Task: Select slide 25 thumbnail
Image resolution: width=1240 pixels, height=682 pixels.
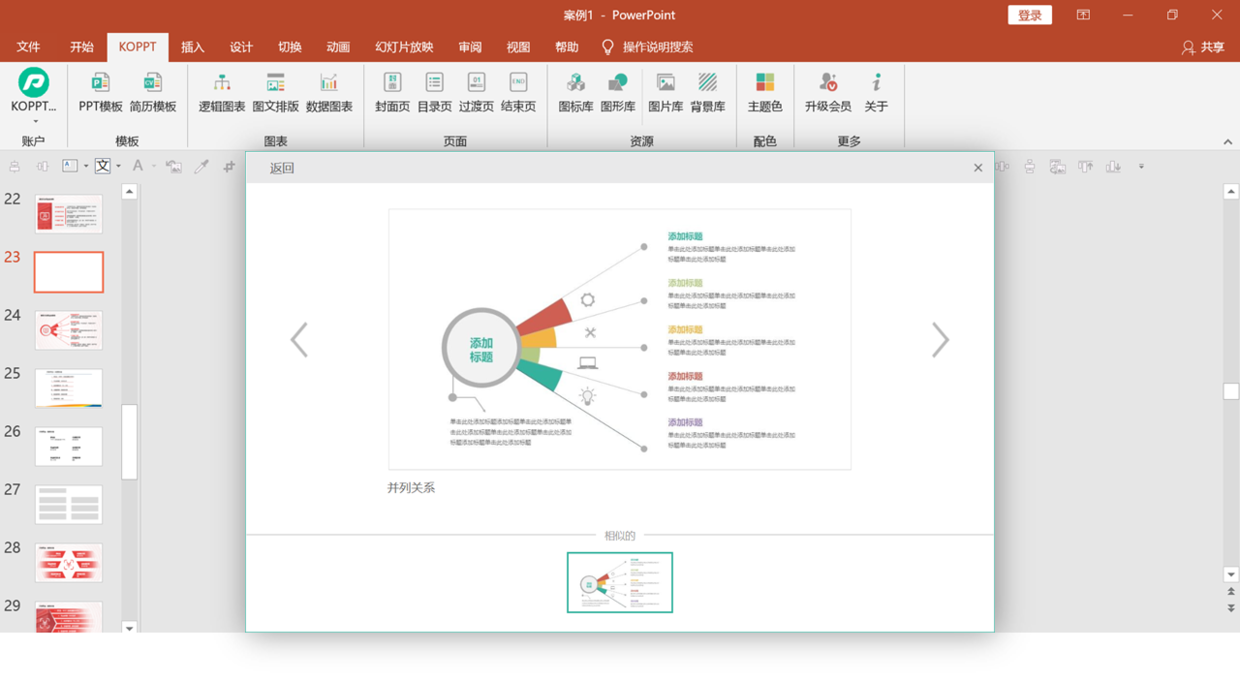Action: point(69,388)
